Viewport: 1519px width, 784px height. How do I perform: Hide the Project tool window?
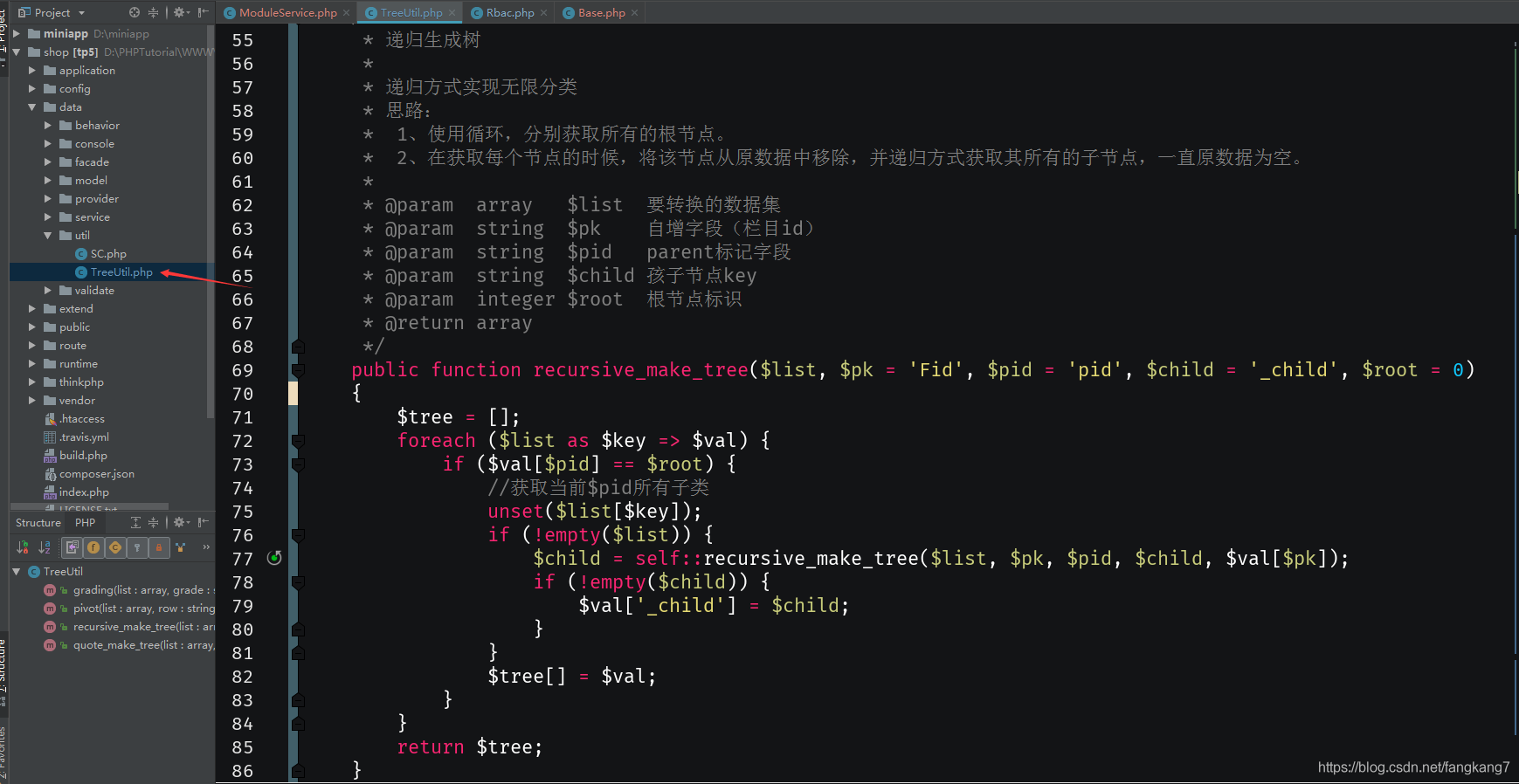(204, 12)
